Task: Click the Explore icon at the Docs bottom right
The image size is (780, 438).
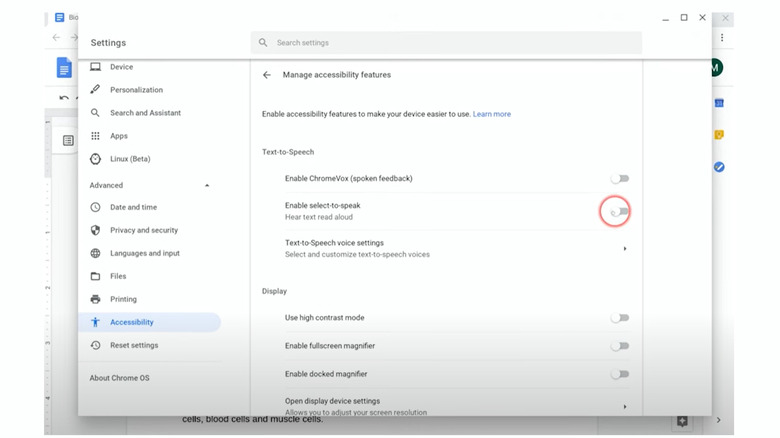Action: tap(682, 421)
